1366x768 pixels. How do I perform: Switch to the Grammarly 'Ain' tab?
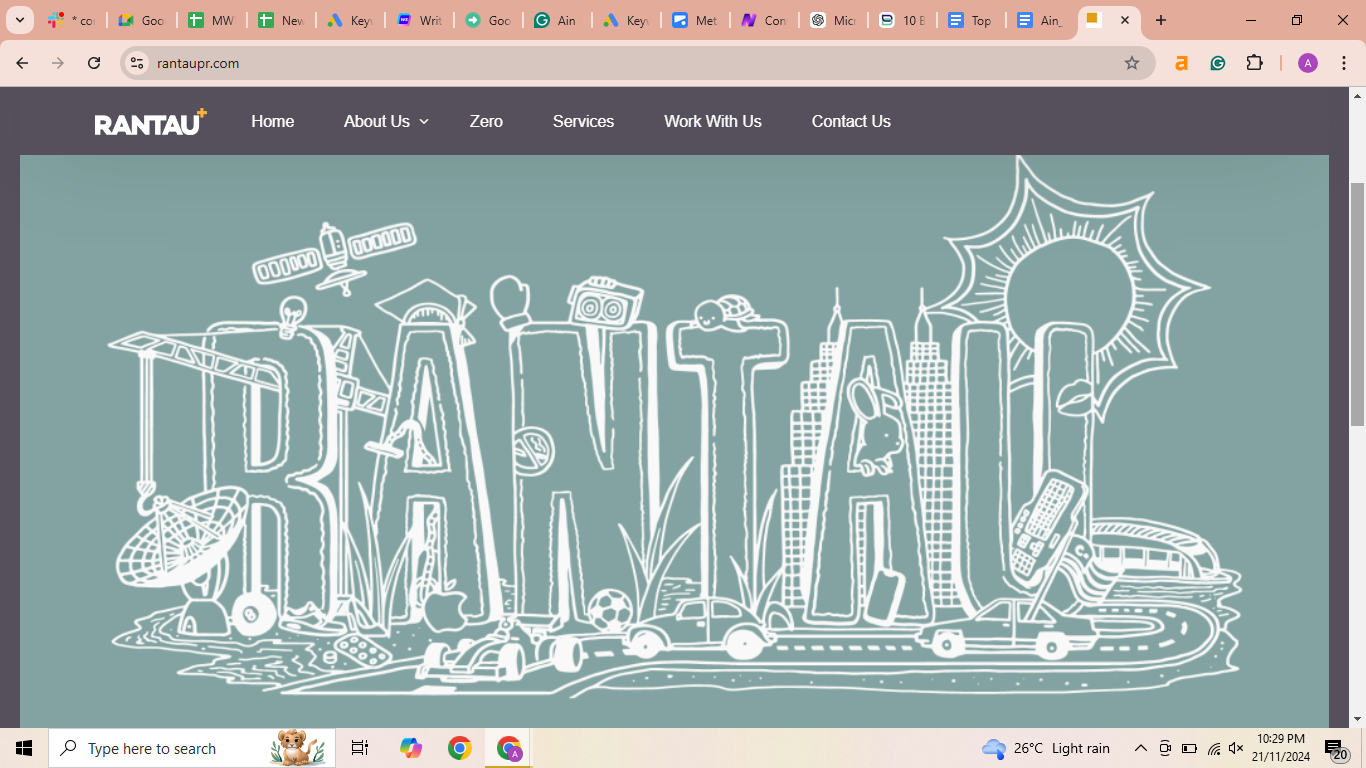(x=557, y=20)
